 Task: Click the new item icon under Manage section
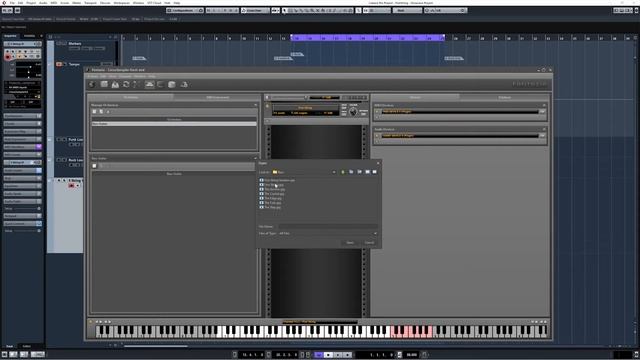click(x=94, y=111)
